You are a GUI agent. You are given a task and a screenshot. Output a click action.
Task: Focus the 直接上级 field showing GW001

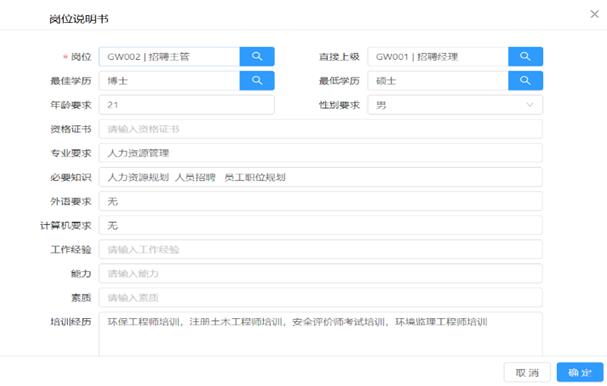point(438,57)
